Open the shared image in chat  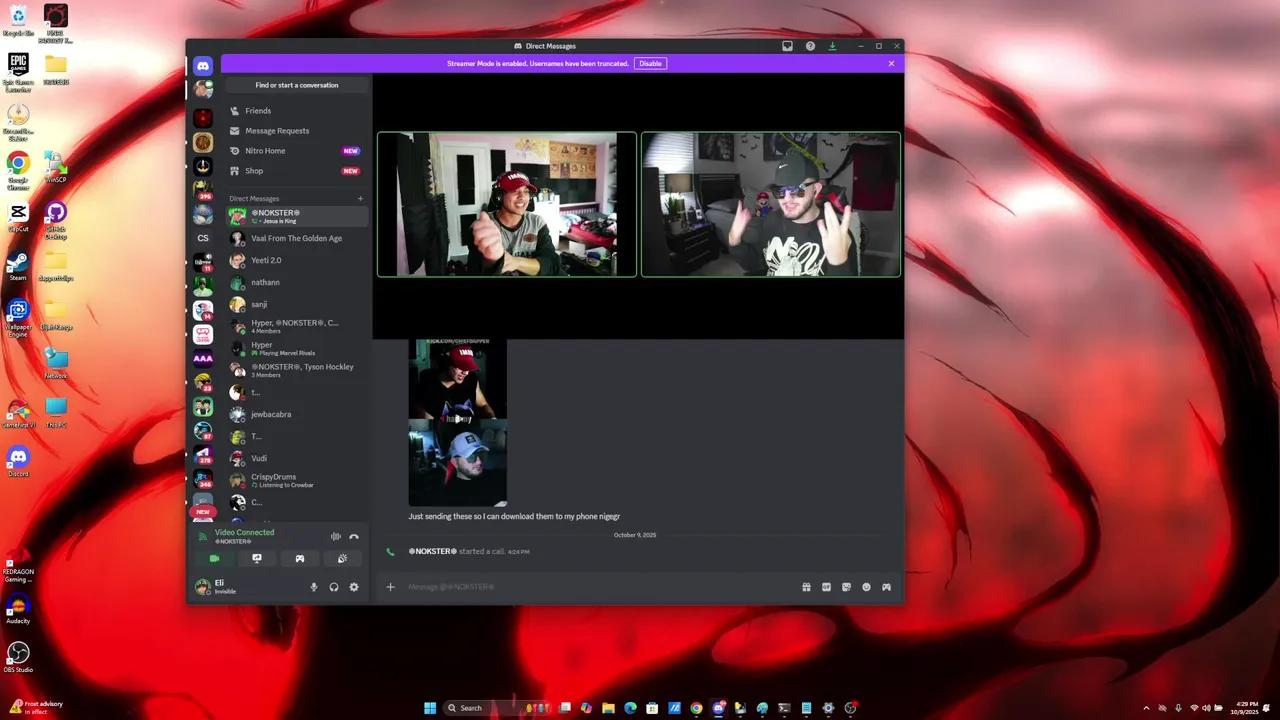[x=457, y=422]
